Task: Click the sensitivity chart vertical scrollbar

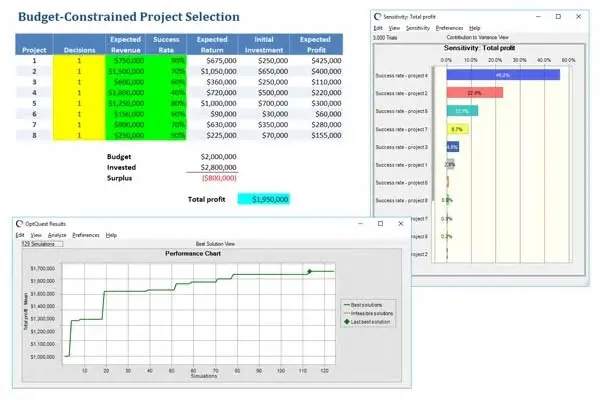Action: point(433,134)
